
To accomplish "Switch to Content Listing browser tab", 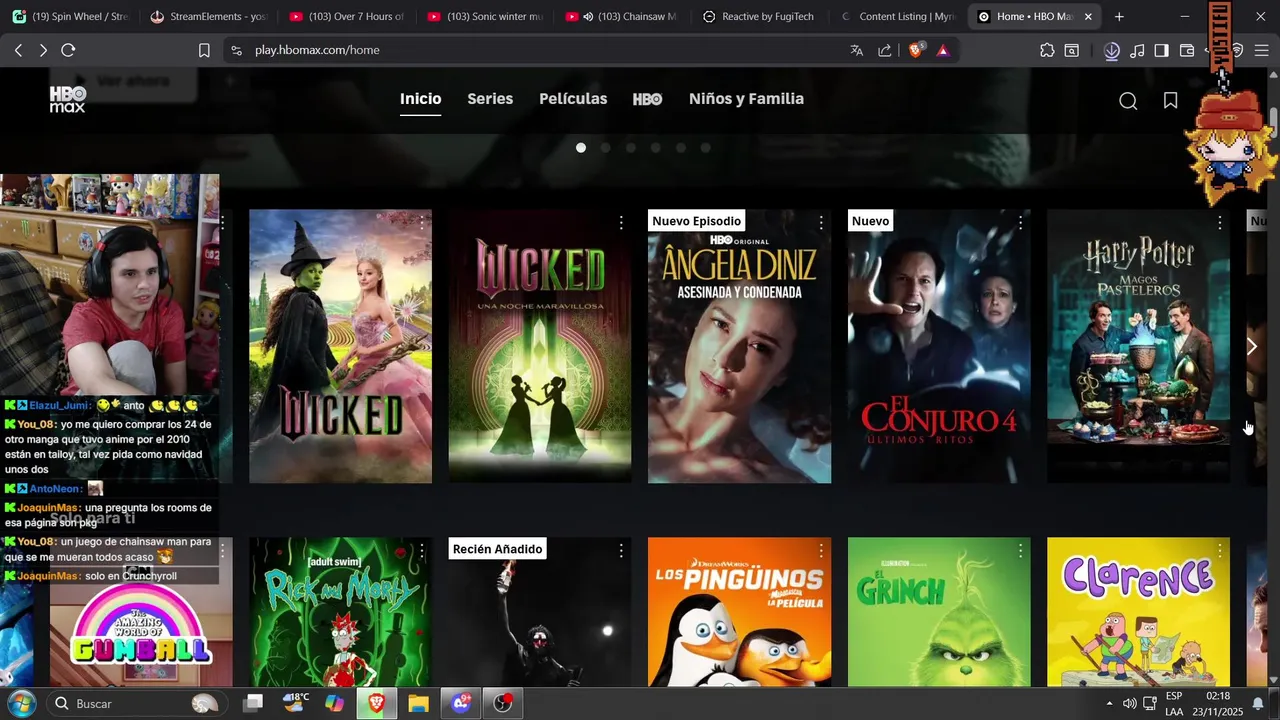I will click(x=897, y=17).
